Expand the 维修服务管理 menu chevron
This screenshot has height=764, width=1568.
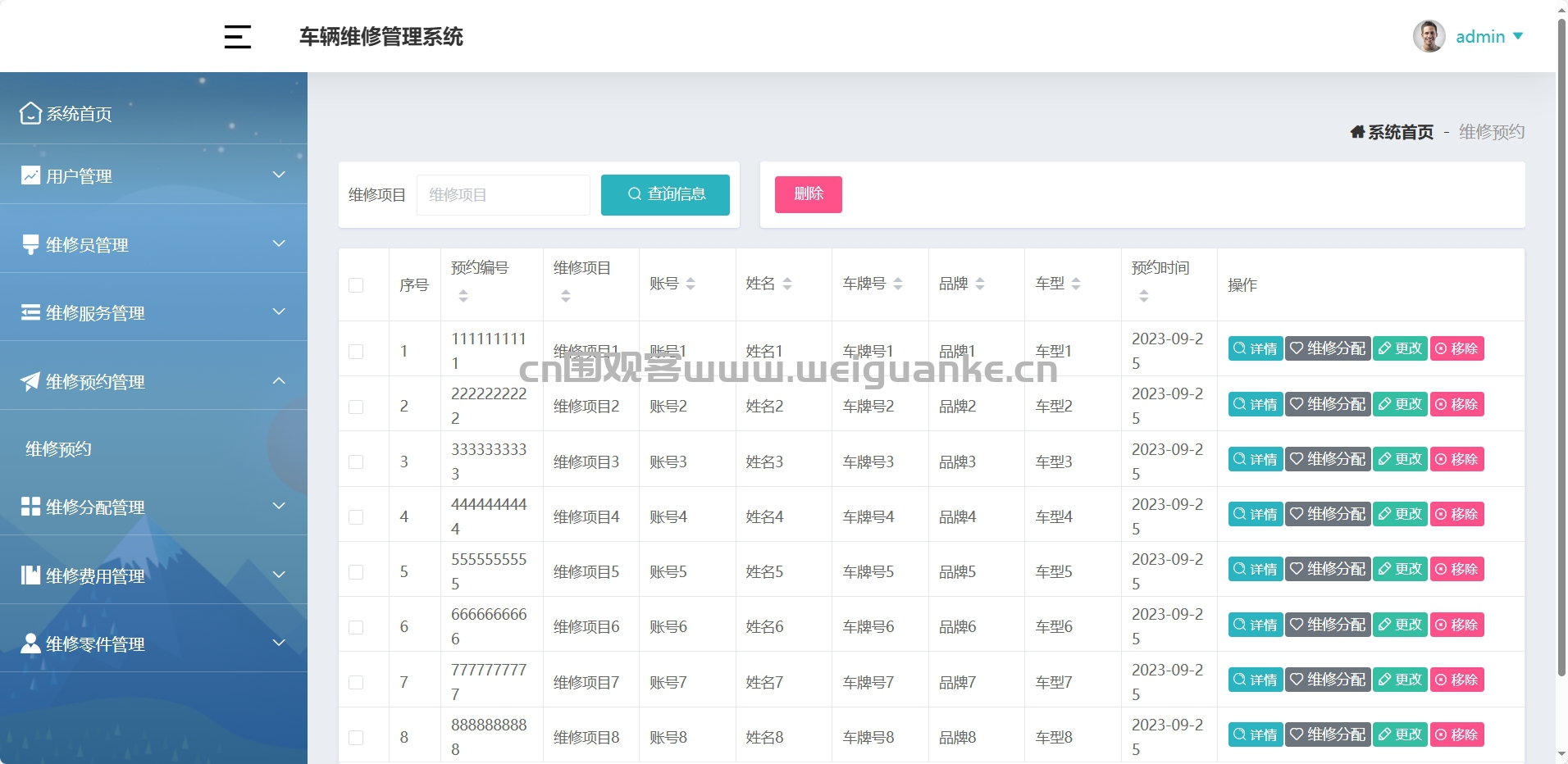[x=279, y=312]
